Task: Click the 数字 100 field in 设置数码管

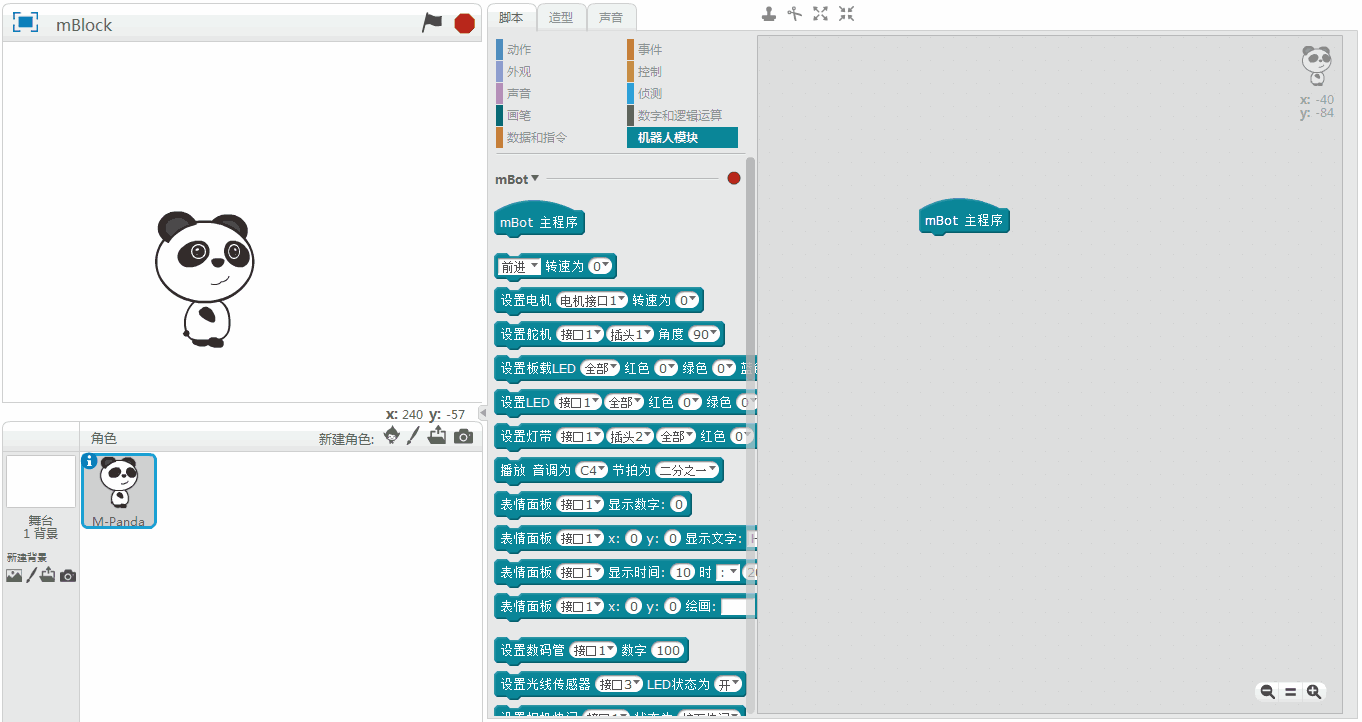Action: (x=667, y=650)
